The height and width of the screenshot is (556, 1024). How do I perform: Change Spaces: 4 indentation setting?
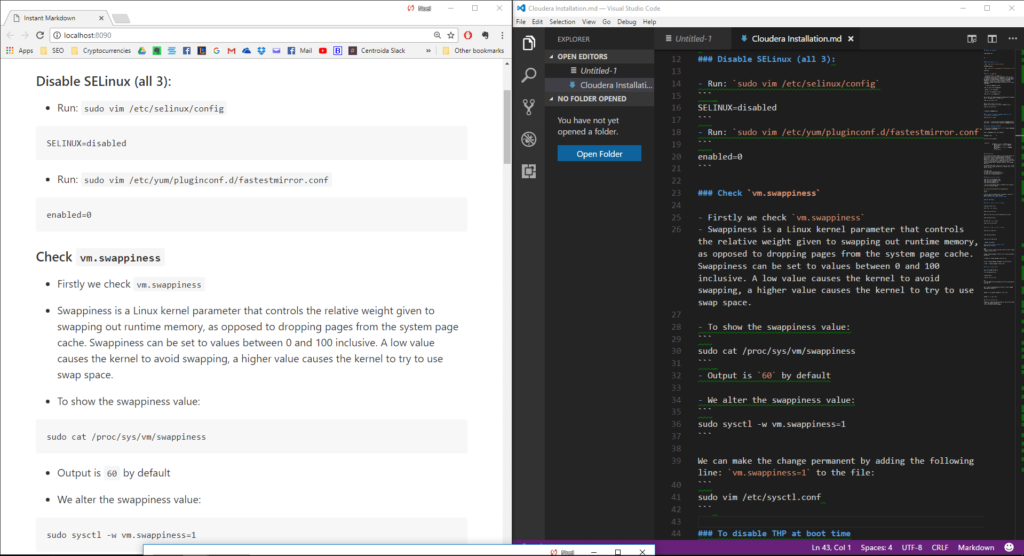coord(876,548)
